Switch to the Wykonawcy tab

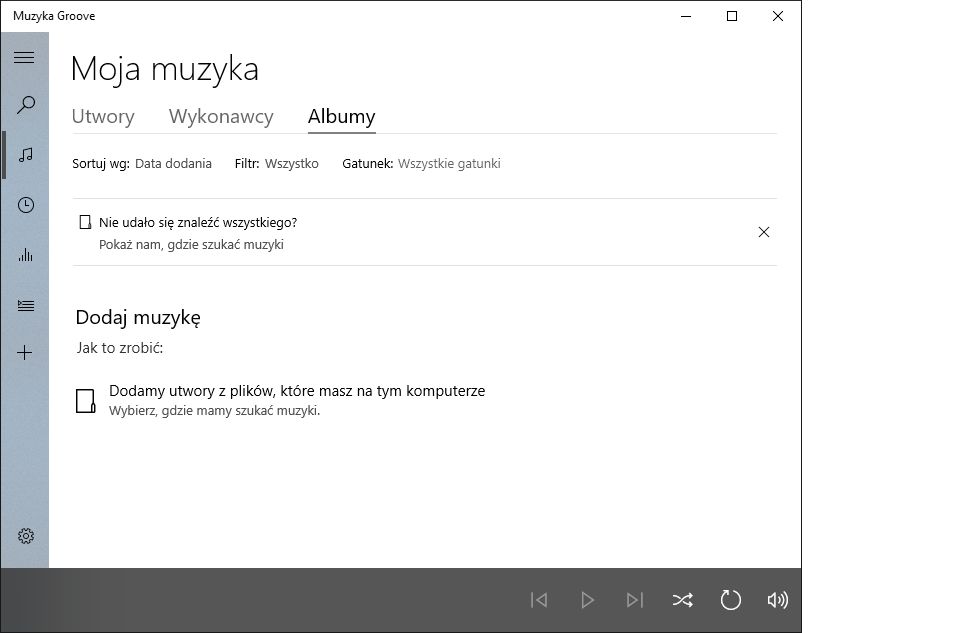[x=221, y=116]
